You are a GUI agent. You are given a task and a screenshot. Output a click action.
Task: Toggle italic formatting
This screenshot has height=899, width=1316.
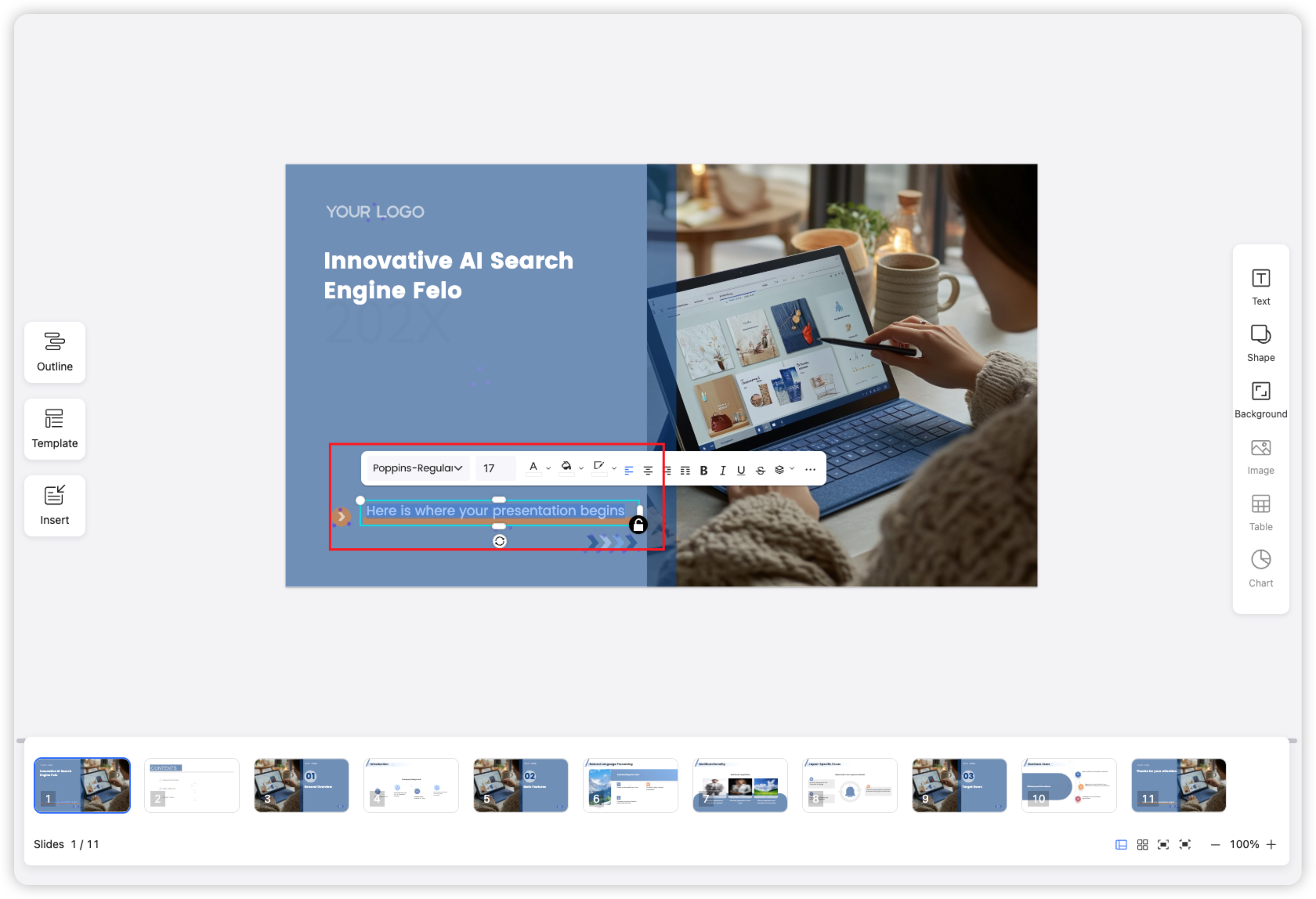(x=723, y=470)
